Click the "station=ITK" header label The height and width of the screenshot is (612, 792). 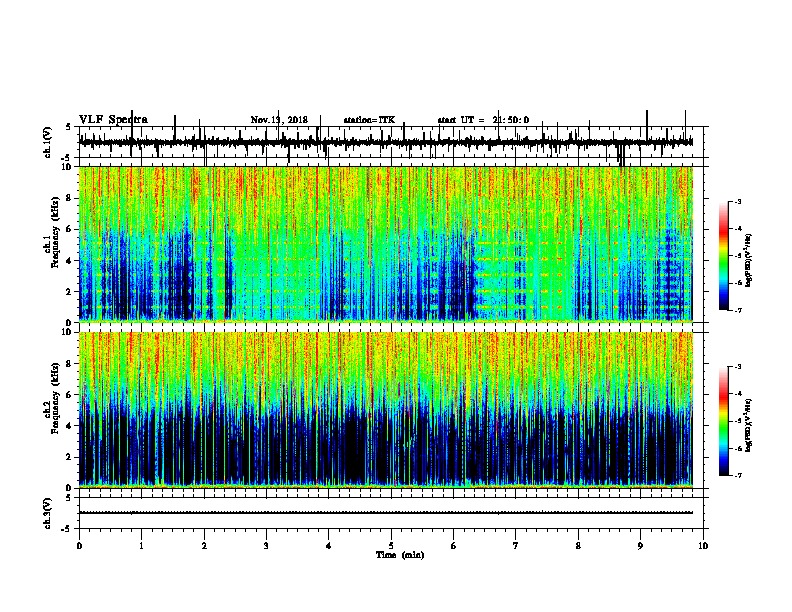[369, 120]
